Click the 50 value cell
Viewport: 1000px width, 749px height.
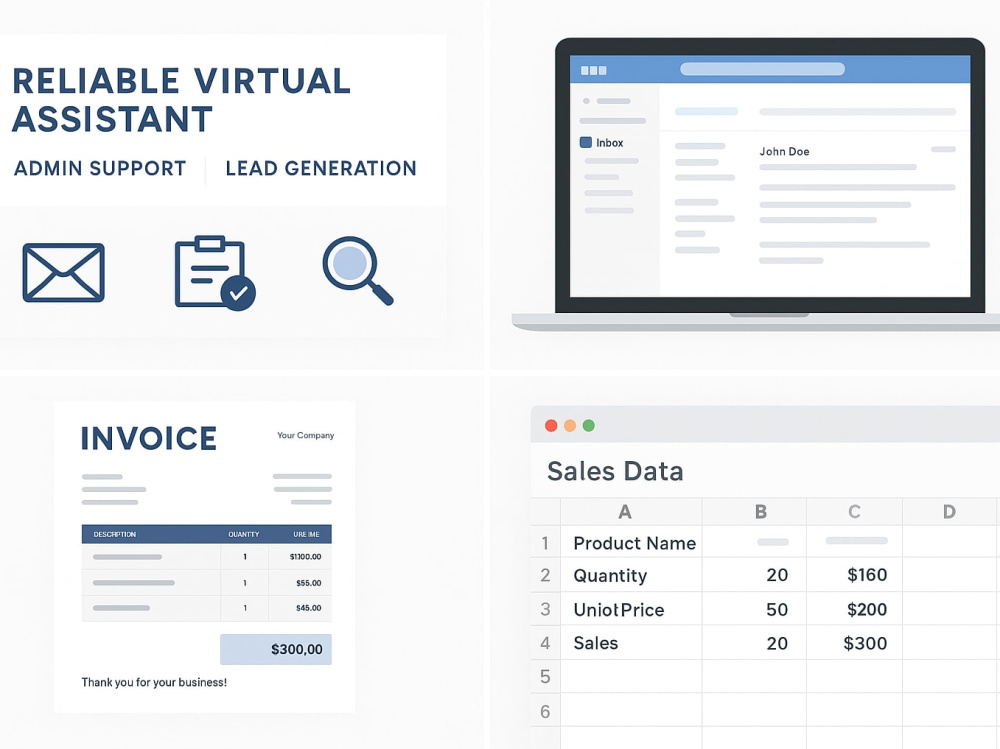point(754,609)
